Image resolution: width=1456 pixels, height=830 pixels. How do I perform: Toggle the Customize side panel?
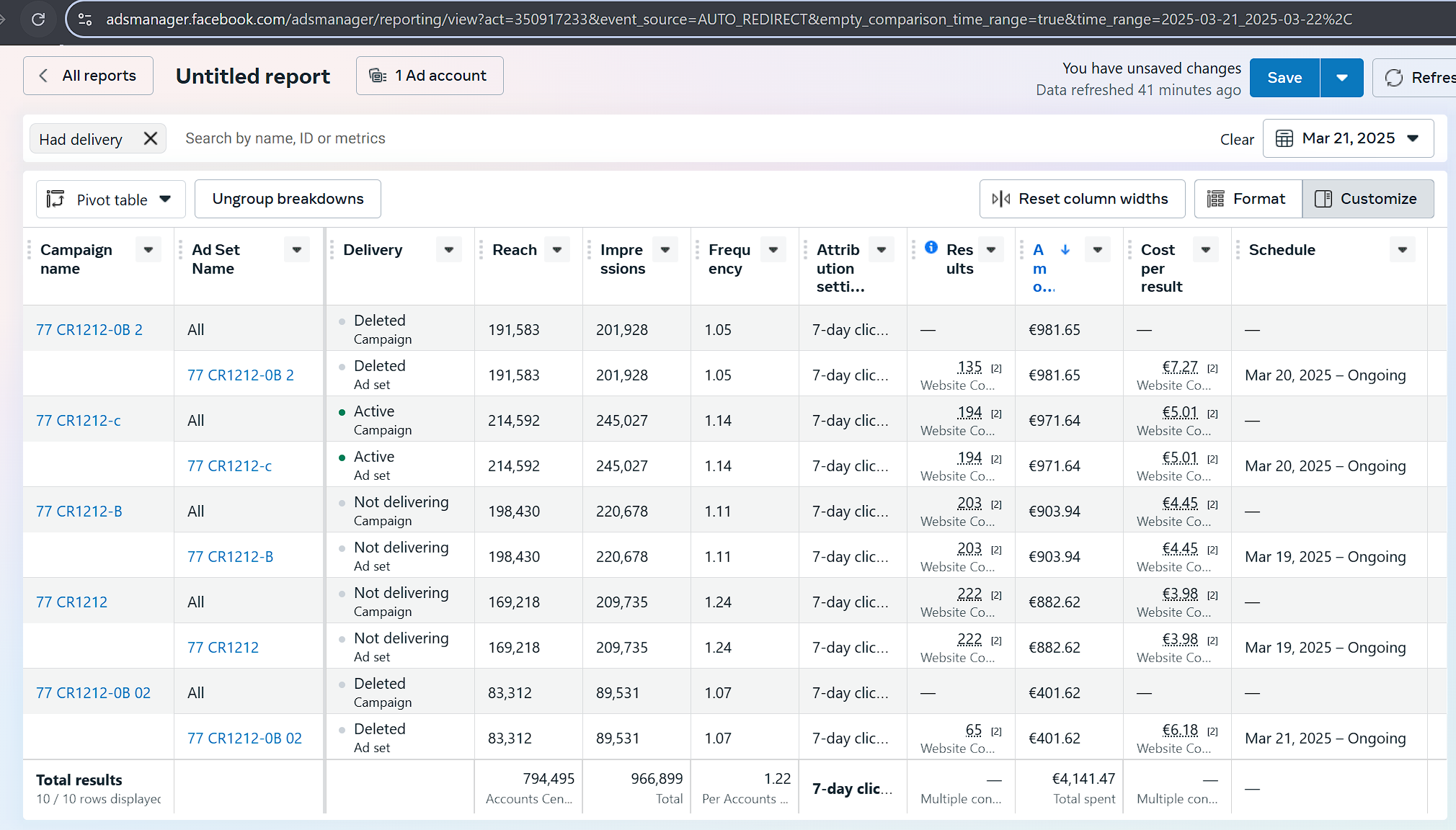[1367, 199]
